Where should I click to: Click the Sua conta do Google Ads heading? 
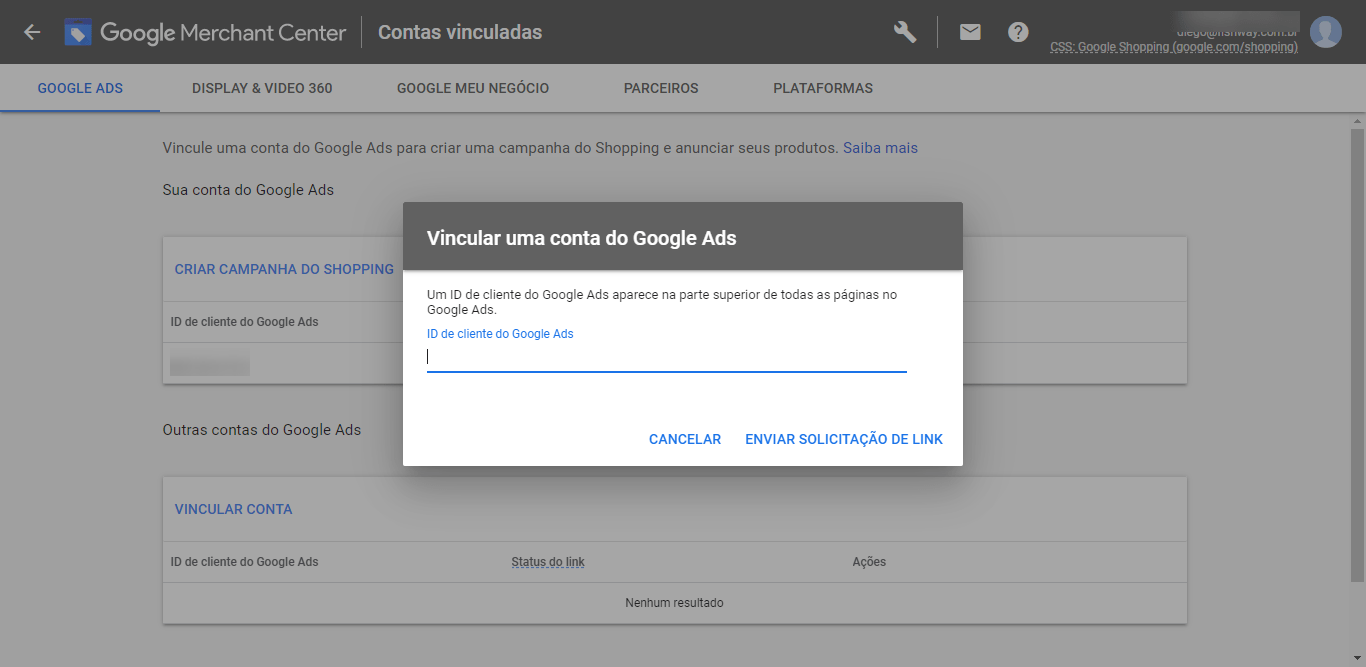pos(248,190)
